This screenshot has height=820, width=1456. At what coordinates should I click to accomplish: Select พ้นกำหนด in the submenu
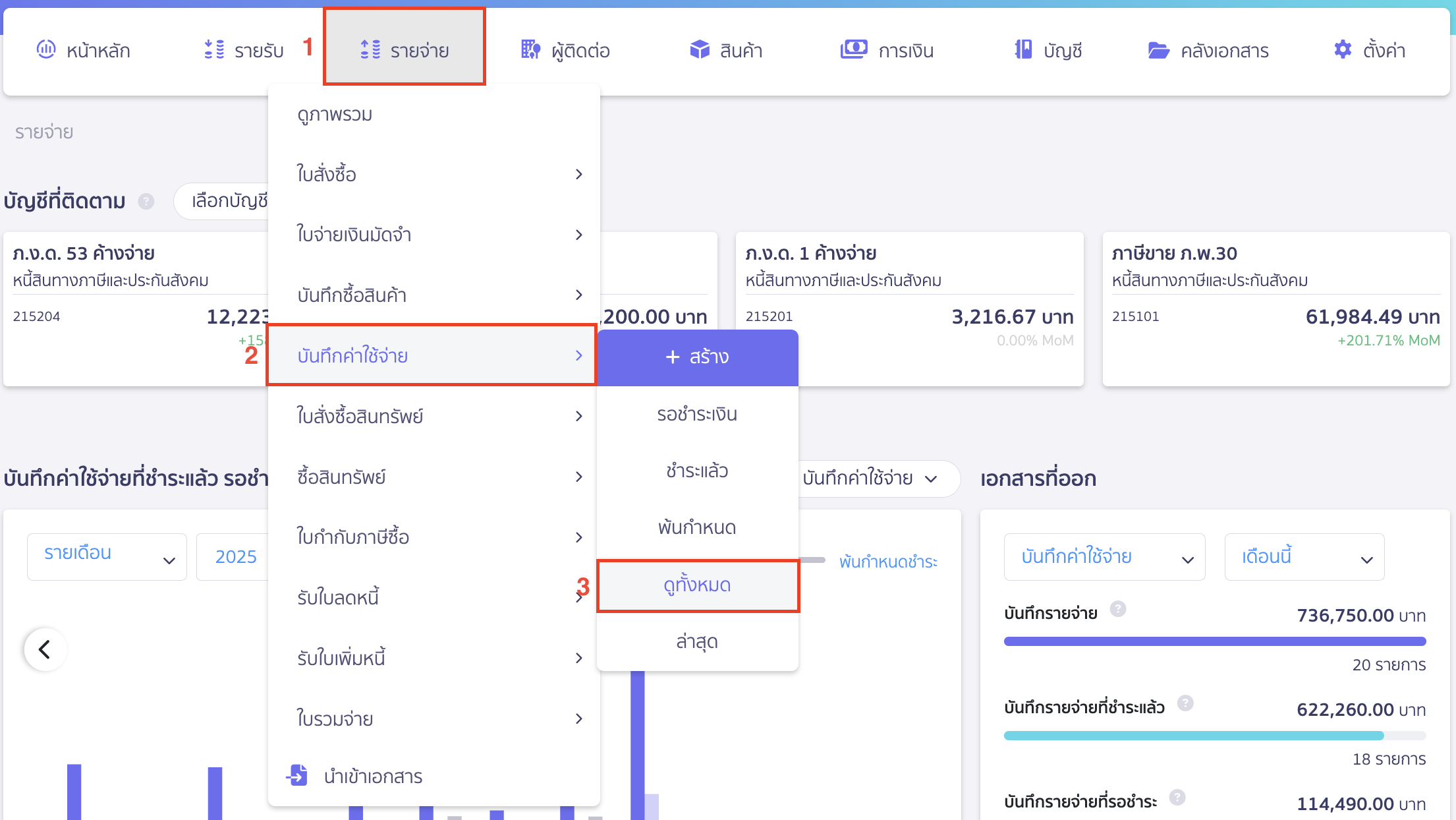click(698, 527)
